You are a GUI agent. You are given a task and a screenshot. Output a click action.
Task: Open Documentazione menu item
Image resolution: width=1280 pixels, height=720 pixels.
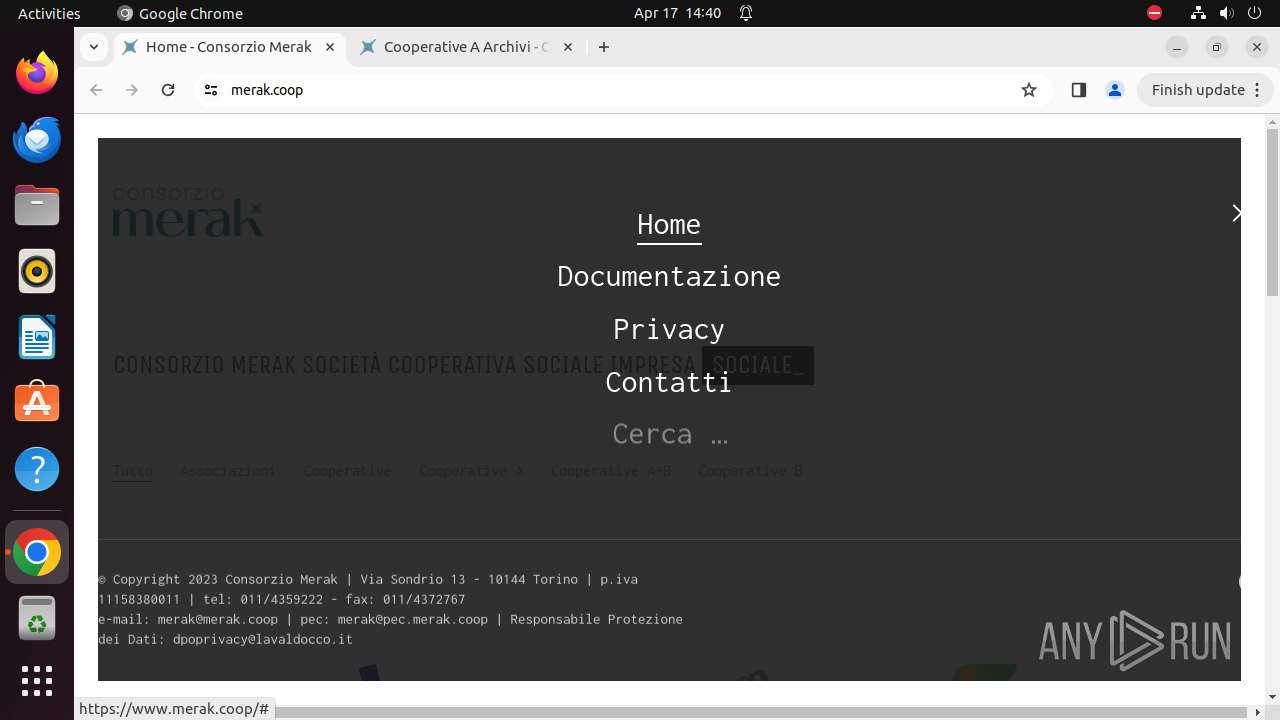coord(669,276)
